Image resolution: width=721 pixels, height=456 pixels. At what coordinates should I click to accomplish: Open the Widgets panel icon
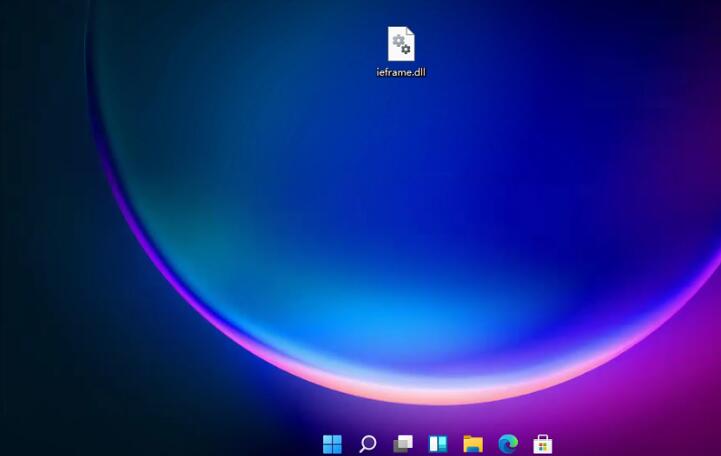coord(438,444)
